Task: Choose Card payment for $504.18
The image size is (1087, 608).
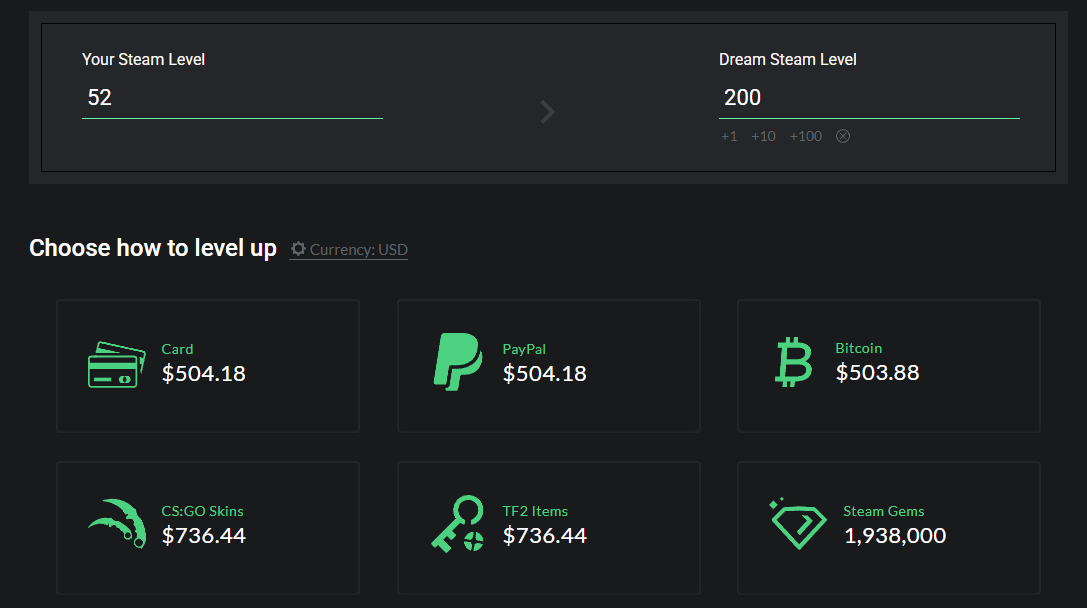Action: pos(208,366)
